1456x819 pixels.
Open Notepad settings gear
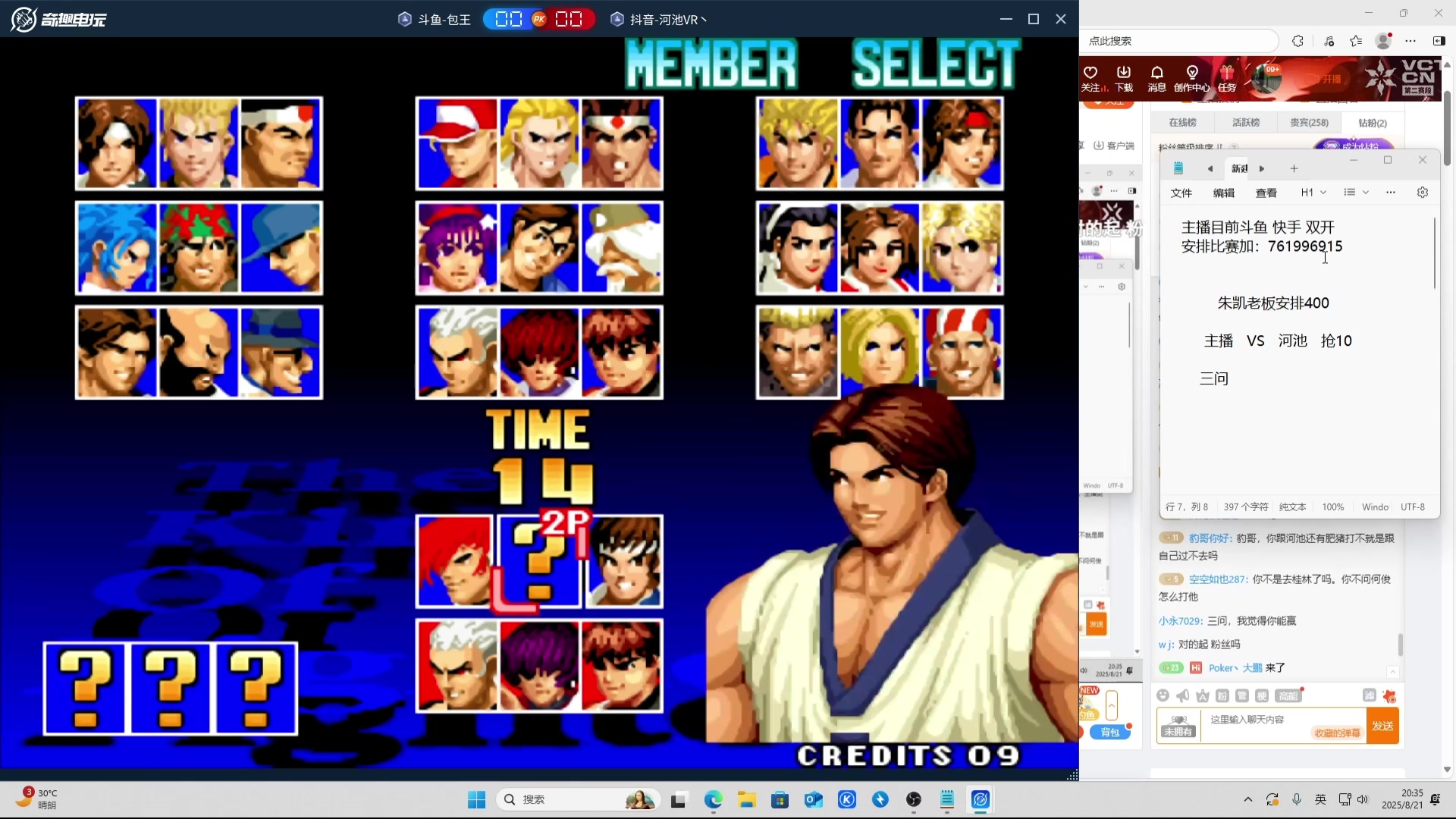(1423, 193)
